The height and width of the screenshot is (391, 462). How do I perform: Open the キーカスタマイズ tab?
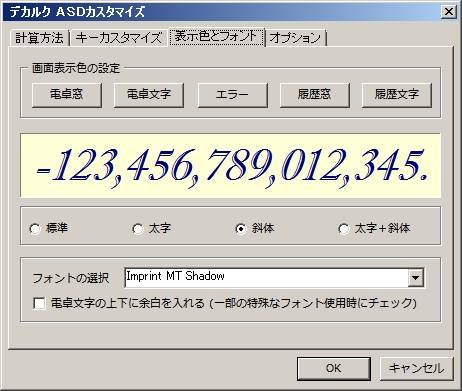(118, 38)
